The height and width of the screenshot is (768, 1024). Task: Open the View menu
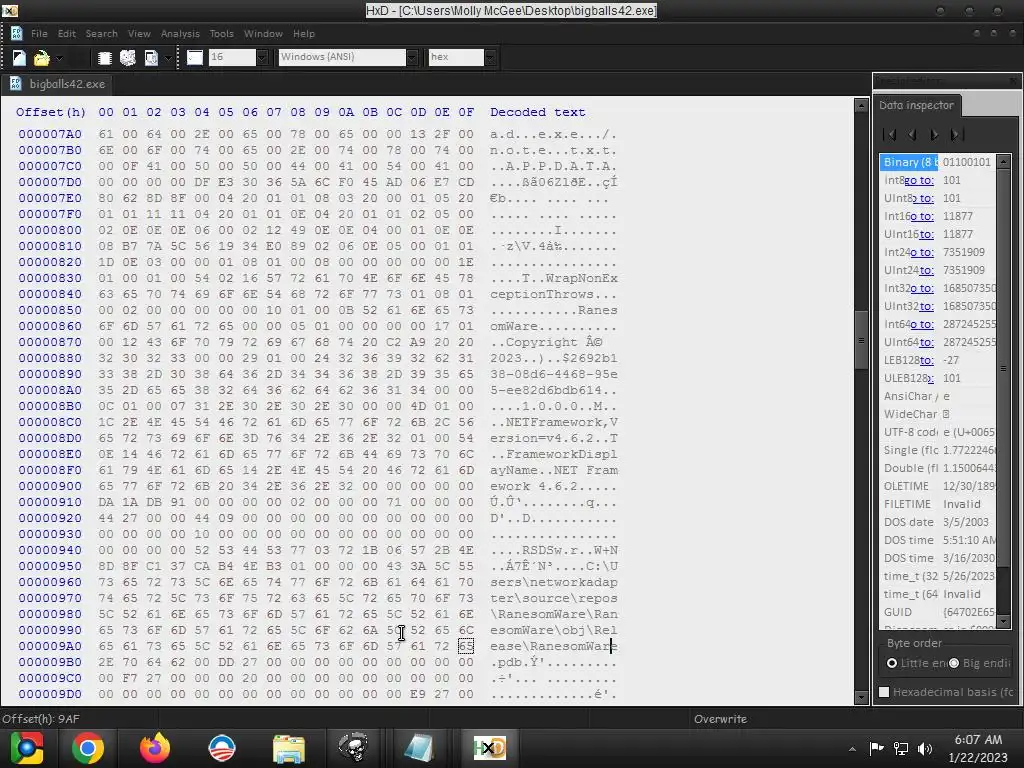point(139,33)
